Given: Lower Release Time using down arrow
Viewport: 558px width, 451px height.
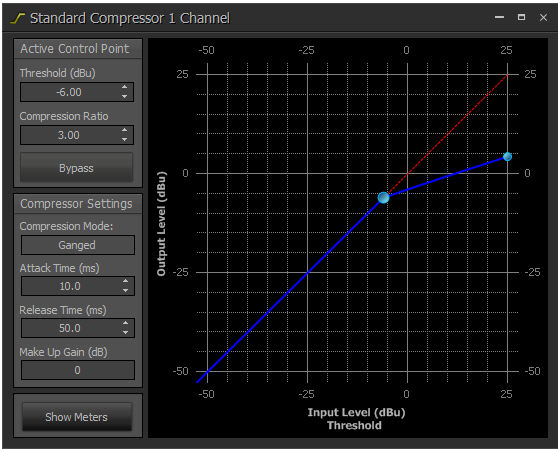Looking at the screenshot, I should click(125, 332).
